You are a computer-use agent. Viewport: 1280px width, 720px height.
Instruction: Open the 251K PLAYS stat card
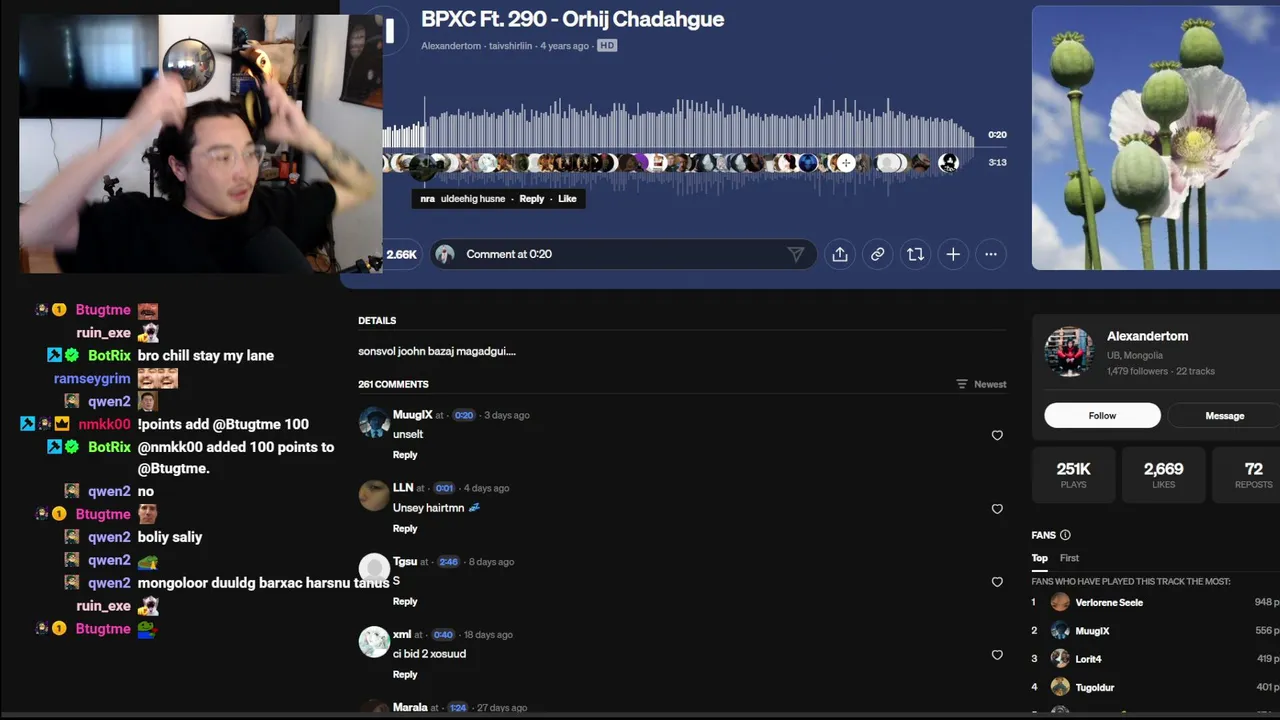pos(1073,474)
